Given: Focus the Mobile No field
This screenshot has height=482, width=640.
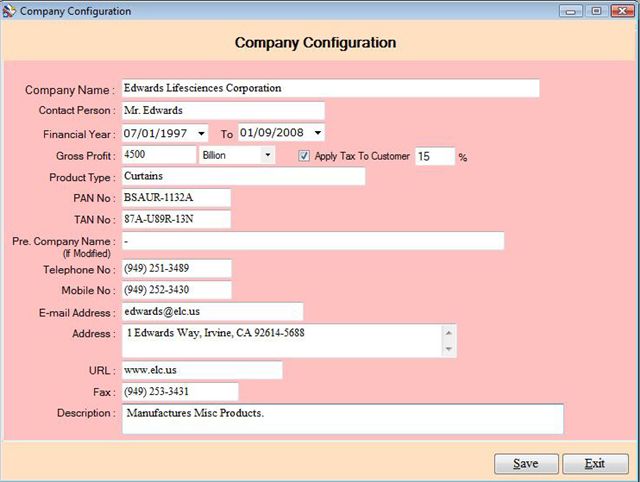Looking at the screenshot, I should coord(177,290).
